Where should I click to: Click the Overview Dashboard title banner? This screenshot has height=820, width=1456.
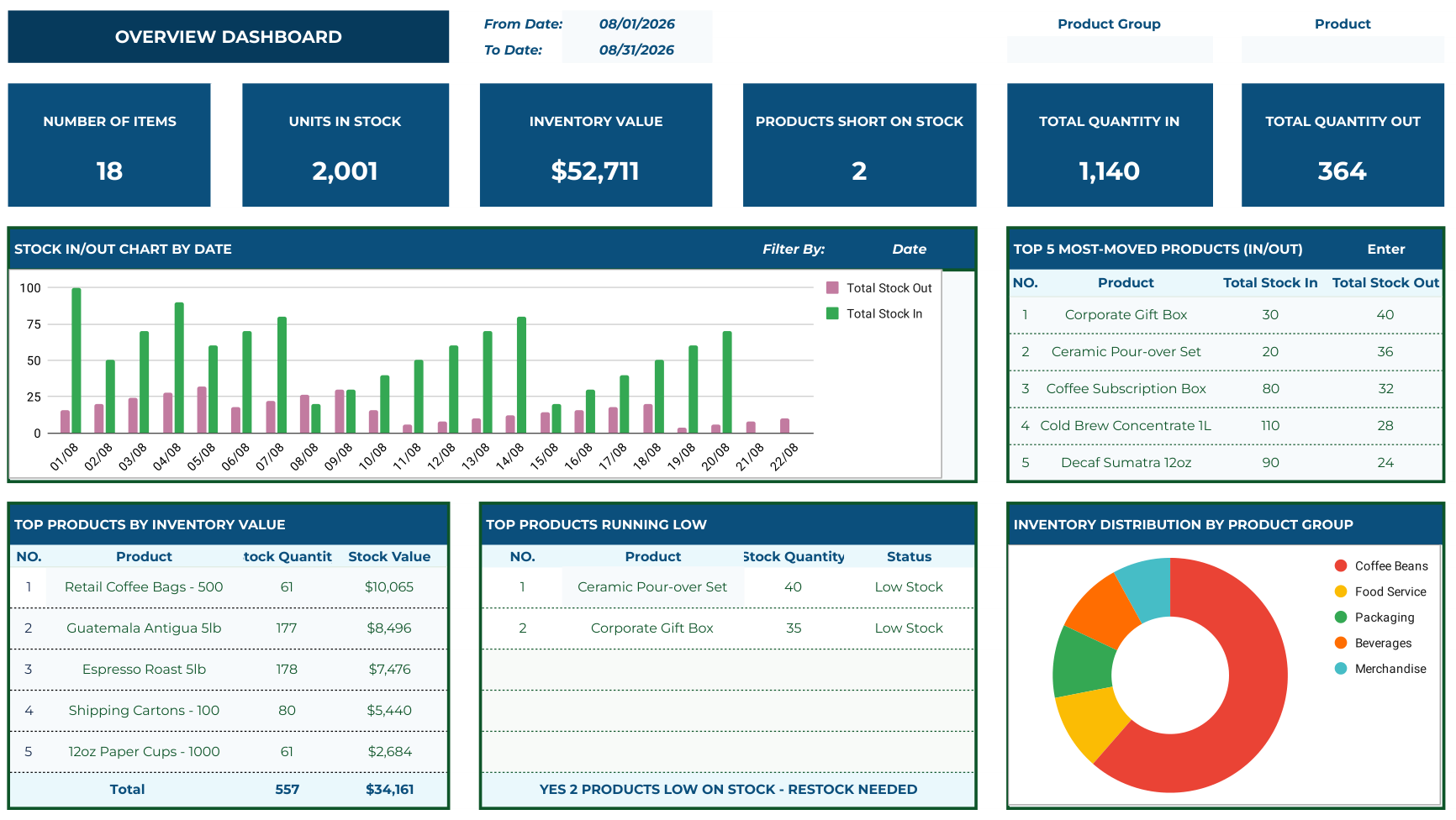229,37
